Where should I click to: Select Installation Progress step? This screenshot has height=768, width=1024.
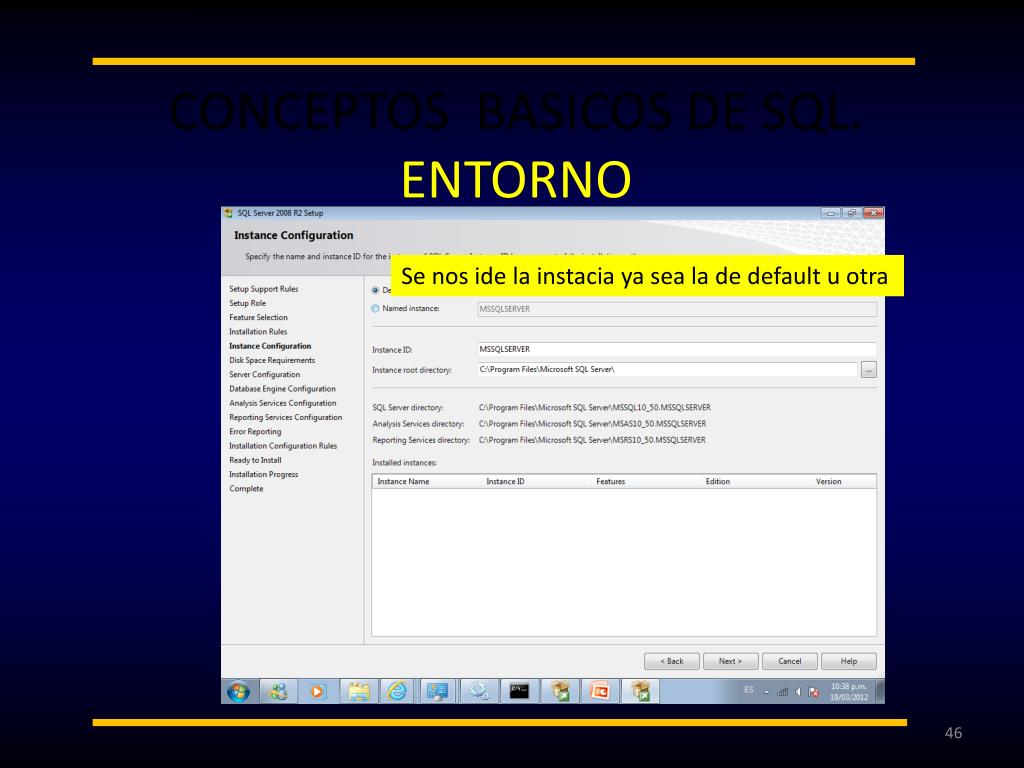(263, 475)
